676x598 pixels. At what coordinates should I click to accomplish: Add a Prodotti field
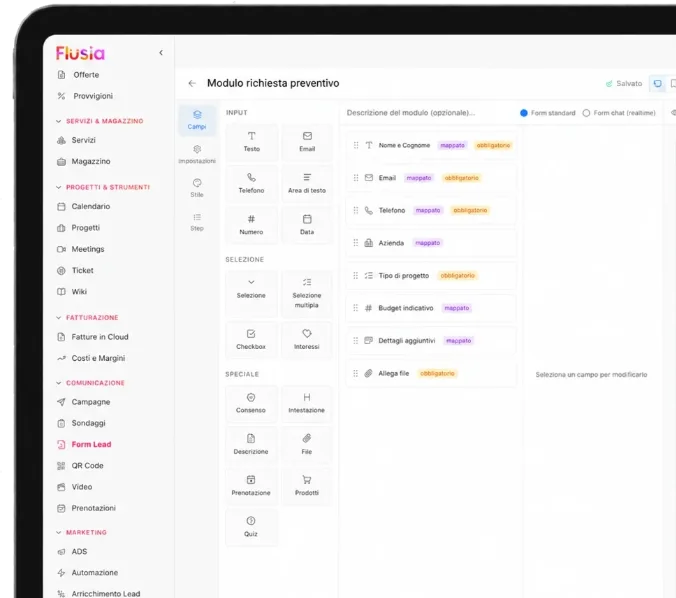pyautogui.click(x=307, y=486)
